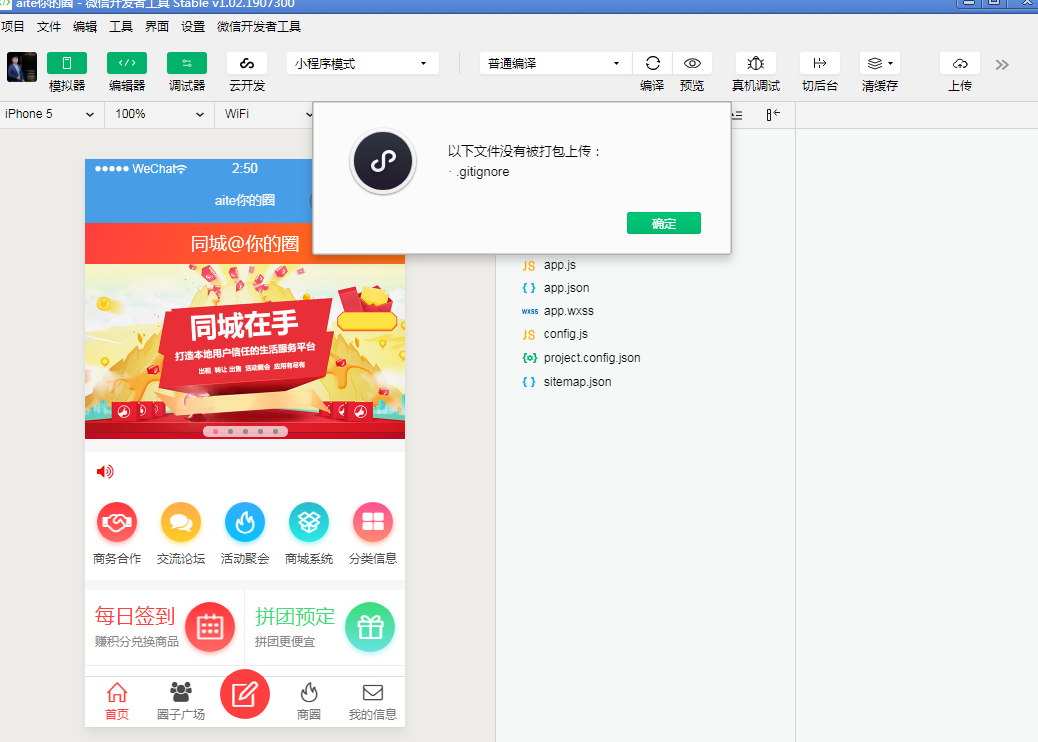
Task: Click the green 确定 button in dialog
Action: pyautogui.click(x=663, y=223)
